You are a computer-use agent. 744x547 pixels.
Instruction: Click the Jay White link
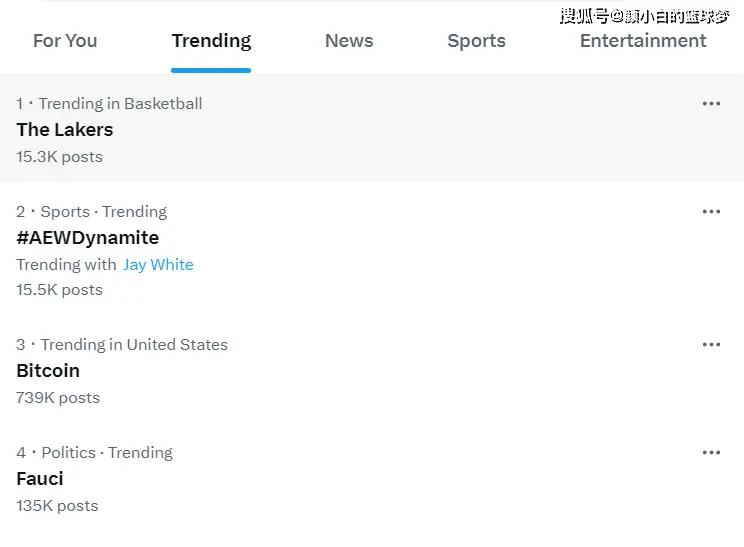(x=158, y=265)
